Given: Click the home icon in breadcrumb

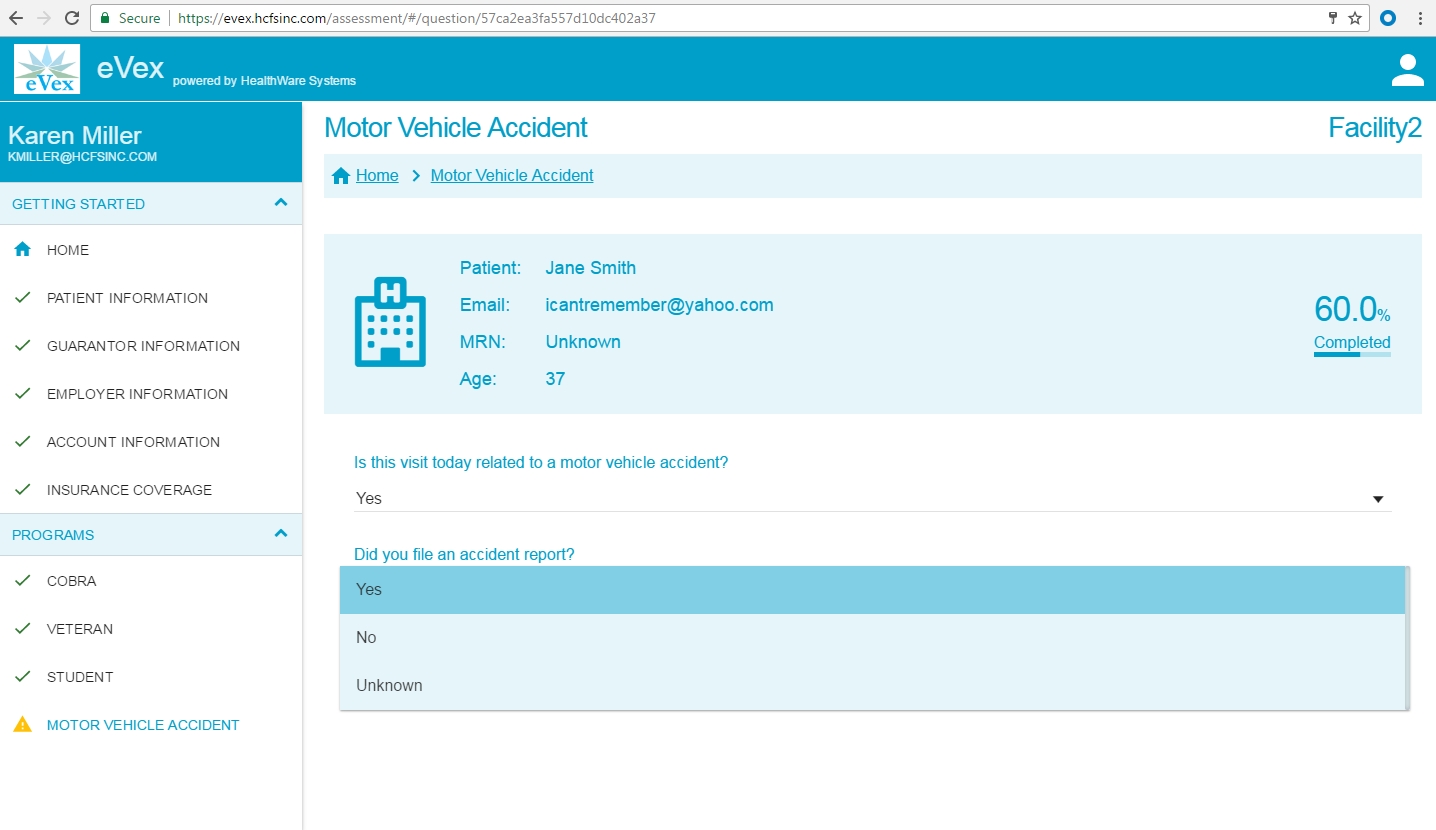Looking at the screenshot, I should point(341,176).
